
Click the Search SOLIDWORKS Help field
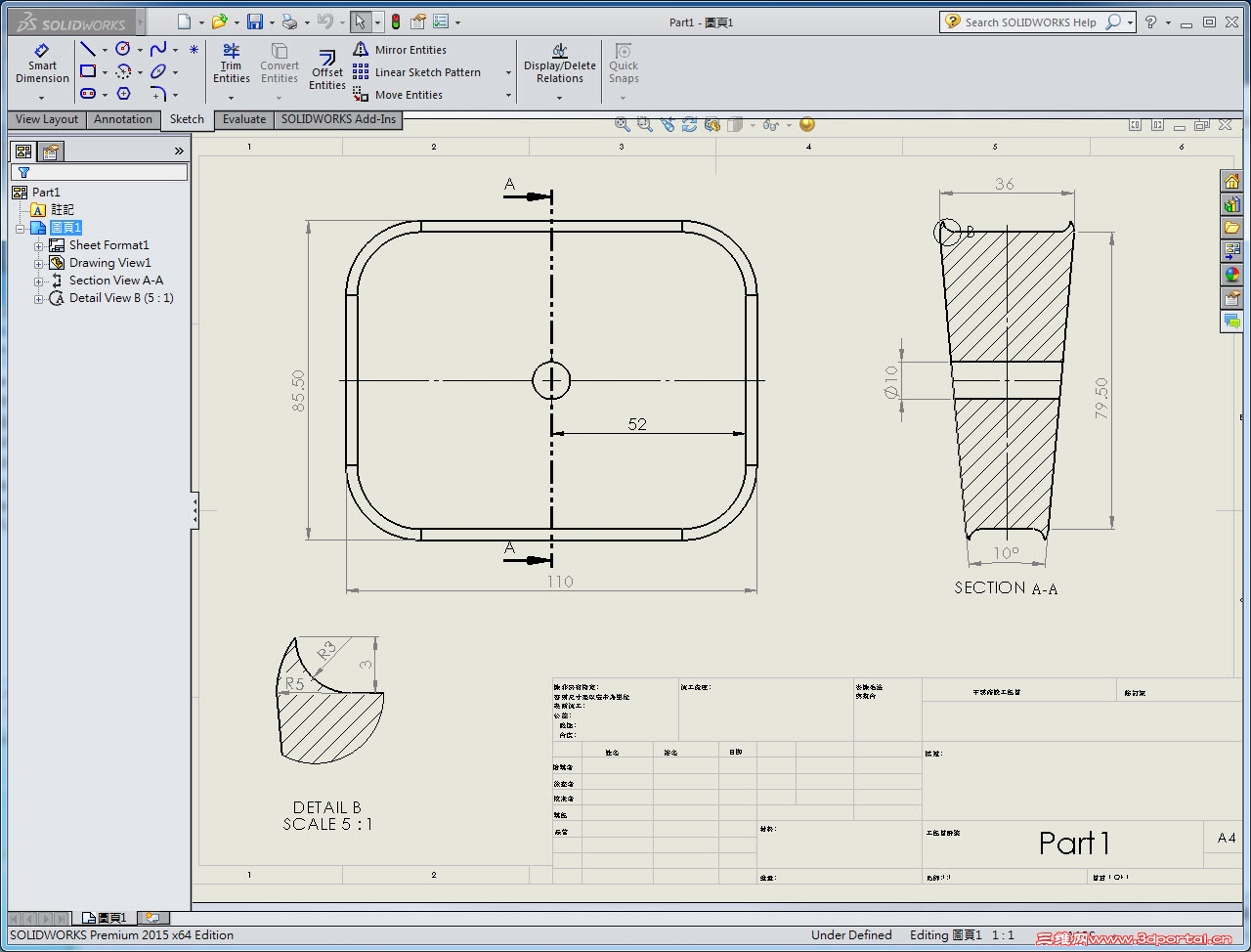coord(1030,22)
